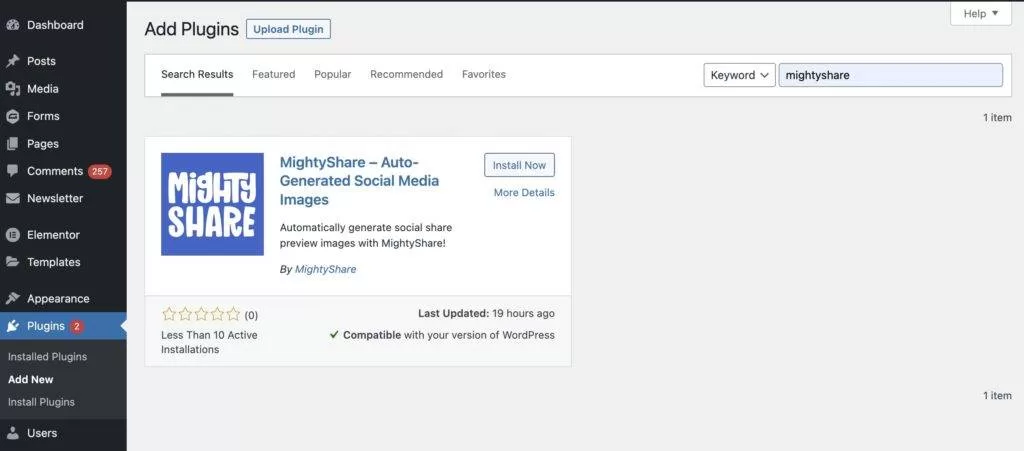Image resolution: width=1024 pixels, height=451 pixels.
Task: Click the plugin description text
Action: [366, 236]
